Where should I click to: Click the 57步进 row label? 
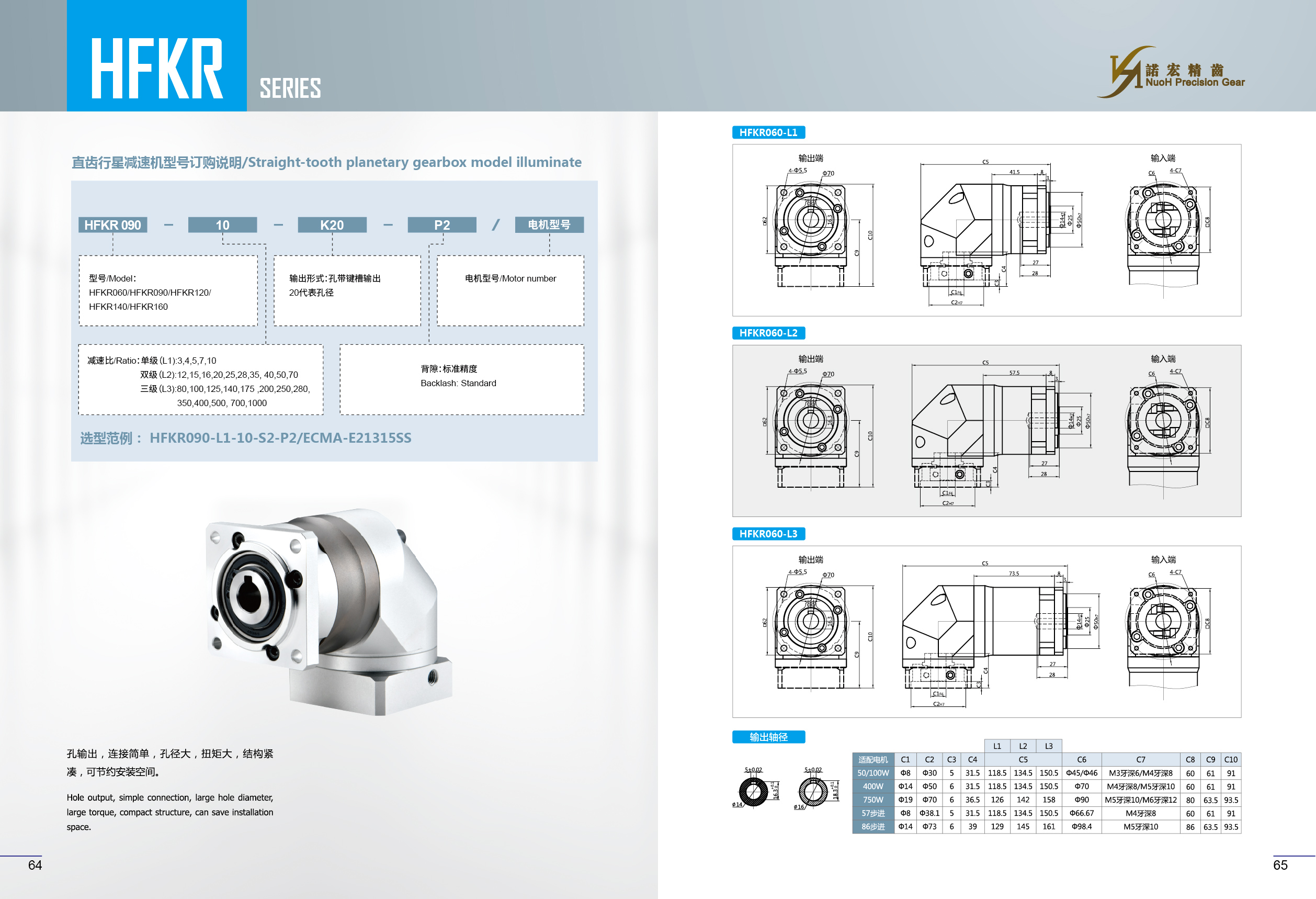(872, 814)
